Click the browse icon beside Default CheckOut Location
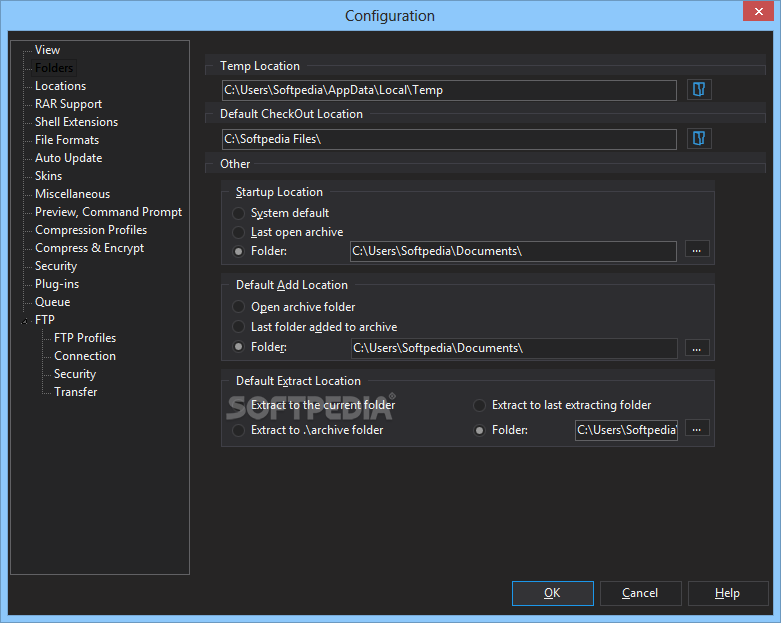 (699, 138)
